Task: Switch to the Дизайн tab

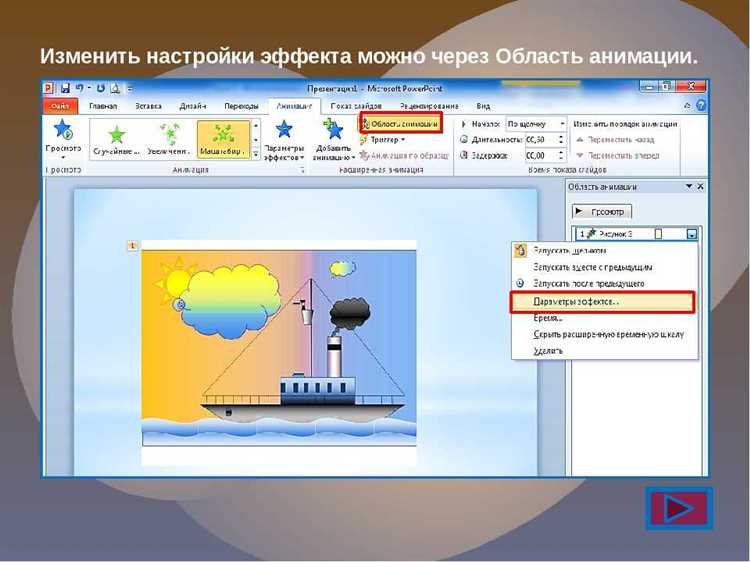Action: 192,106
